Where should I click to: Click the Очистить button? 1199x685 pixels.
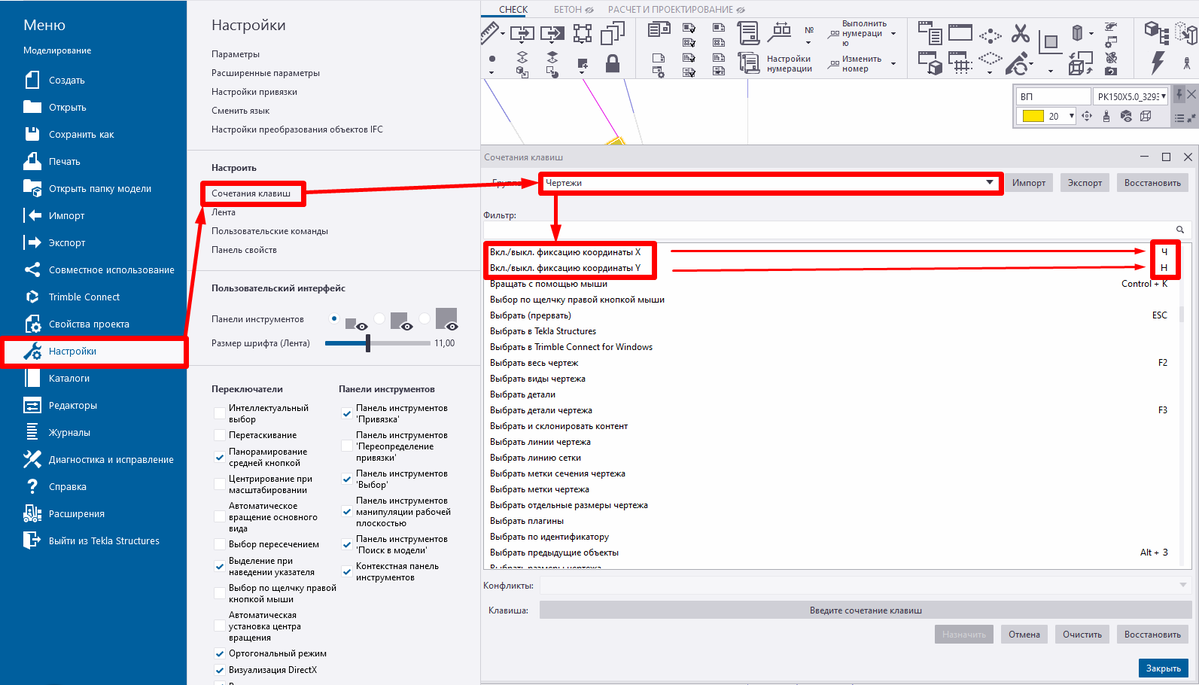(1082, 635)
